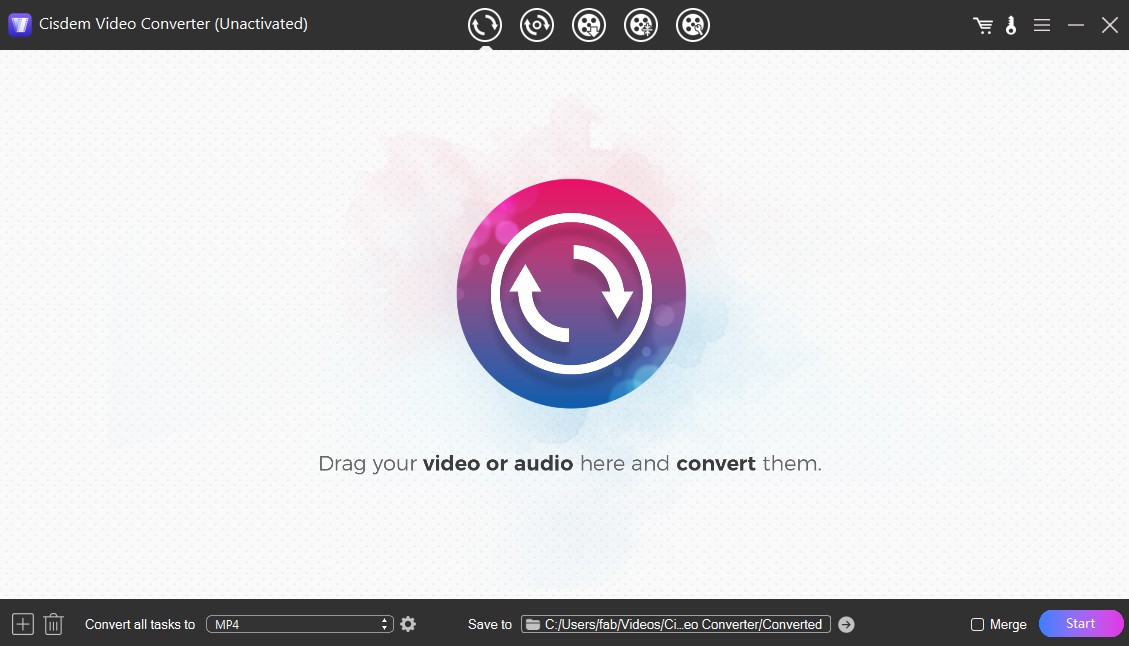This screenshot has height=646, width=1129.
Task: Click the drag video or audio area
Action: pyautogui.click(x=570, y=463)
